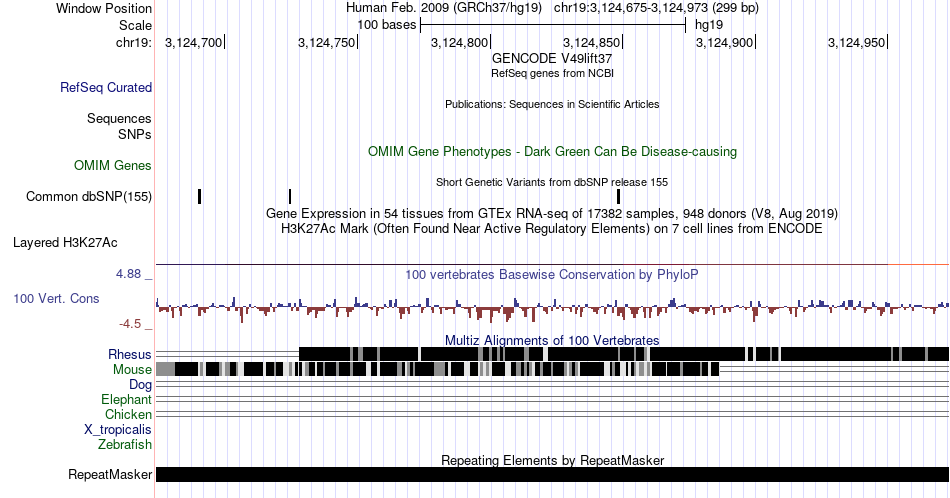Click the dbSNP variant mark before 3,124,750
This screenshot has height=498, width=950.
[290, 196]
